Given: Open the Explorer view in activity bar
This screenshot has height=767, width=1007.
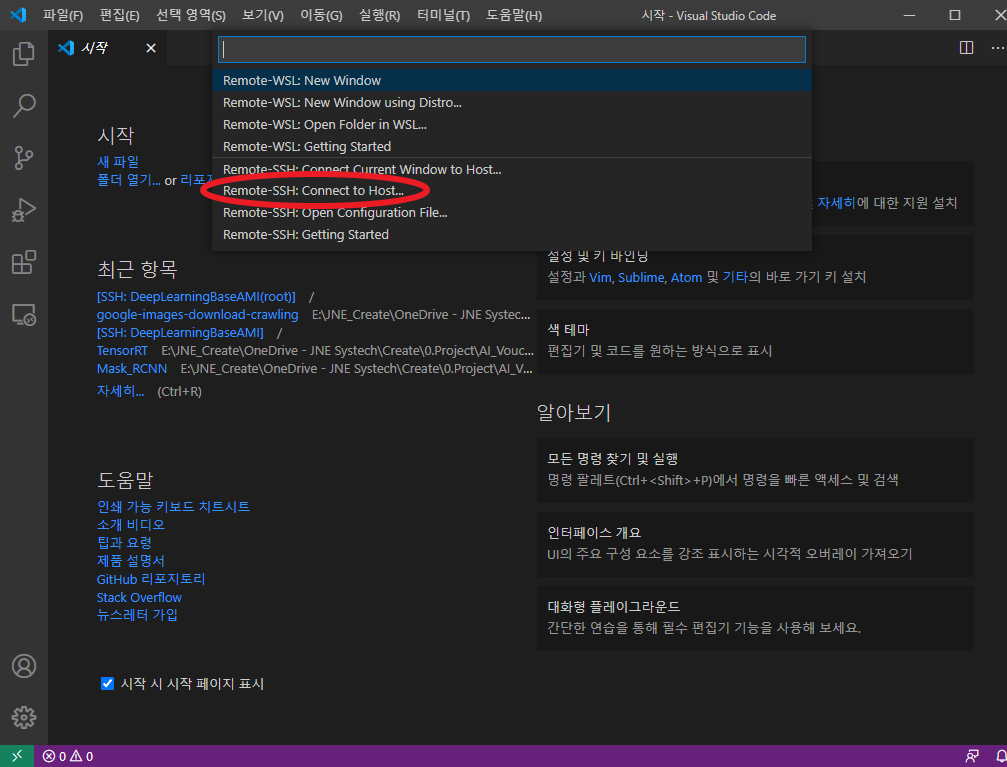Looking at the screenshot, I should [x=24, y=54].
